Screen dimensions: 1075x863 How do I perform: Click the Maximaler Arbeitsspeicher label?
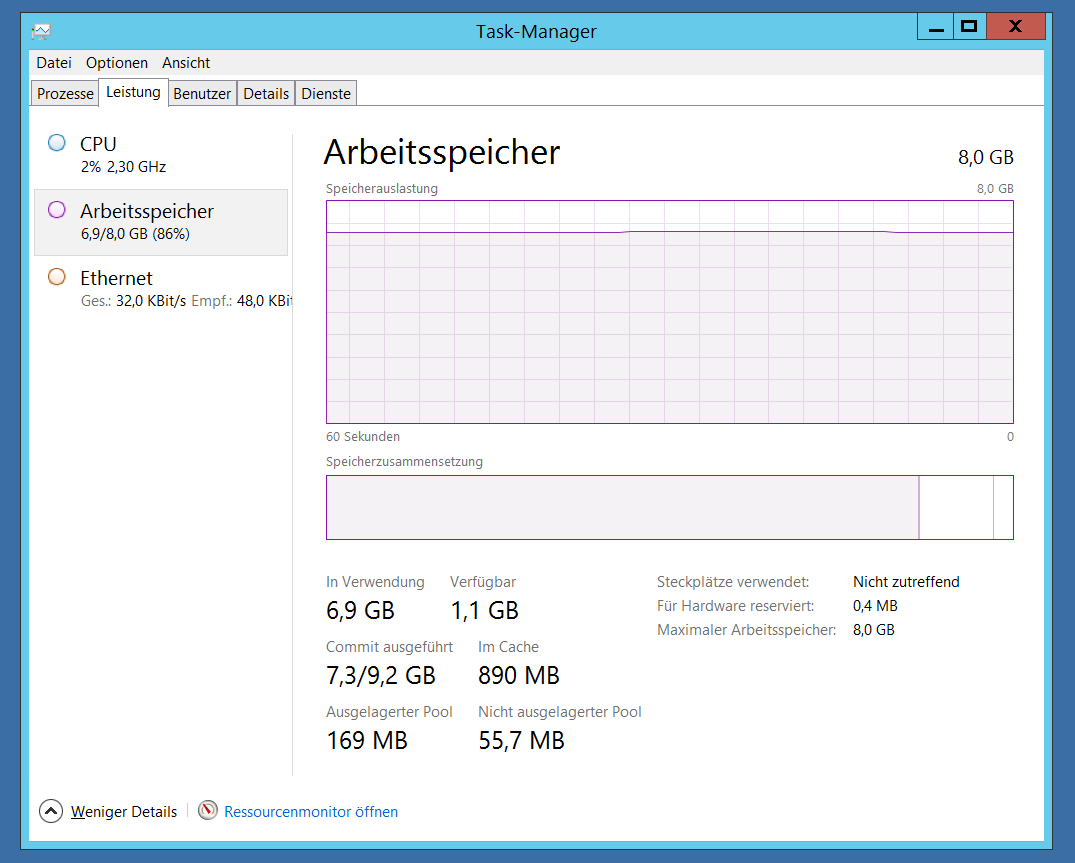click(747, 630)
